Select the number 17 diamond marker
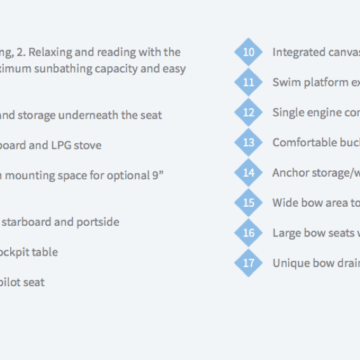Viewport: 360px width, 360px height. tap(249, 263)
